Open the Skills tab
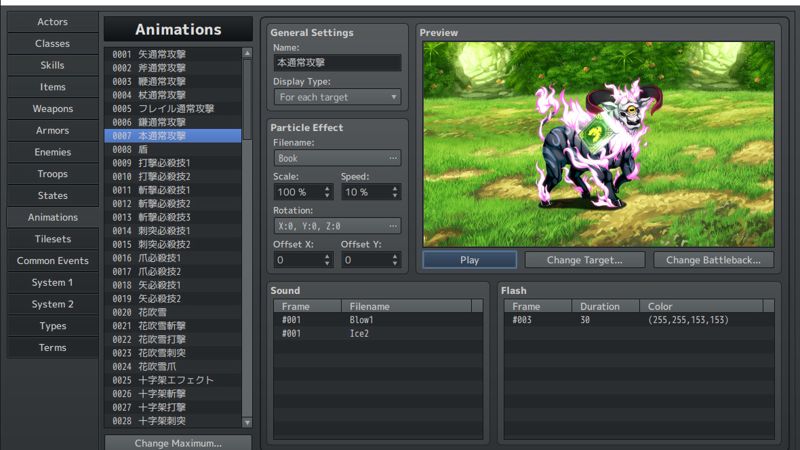Screen dimensions: 800x450 53,65
